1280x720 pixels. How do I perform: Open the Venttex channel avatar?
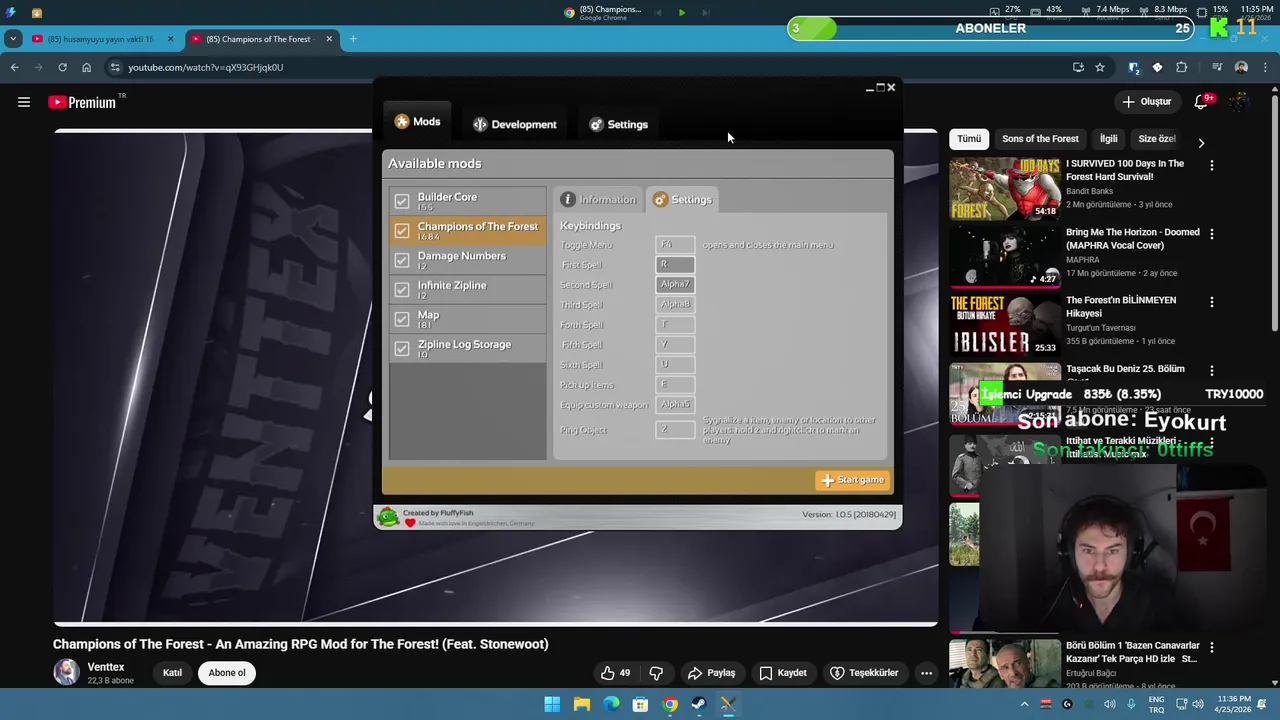(x=66, y=672)
